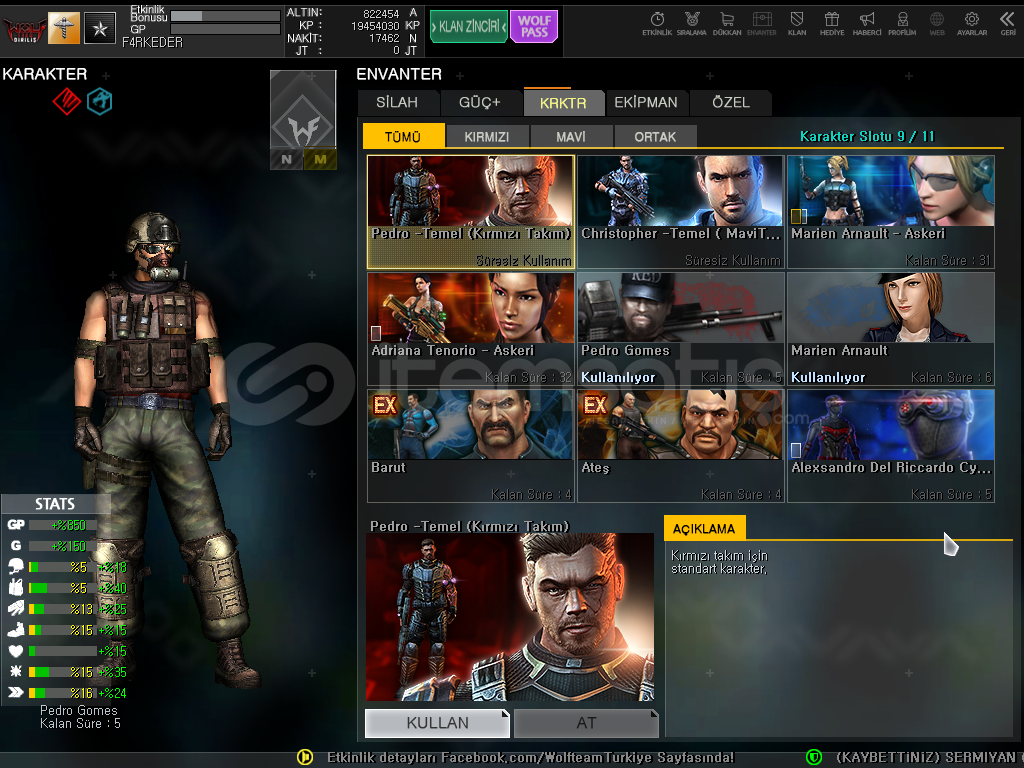The height and width of the screenshot is (768, 1024).
Task: Select the Marien Arnault - Askeri card
Action: click(x=891, y=212)
